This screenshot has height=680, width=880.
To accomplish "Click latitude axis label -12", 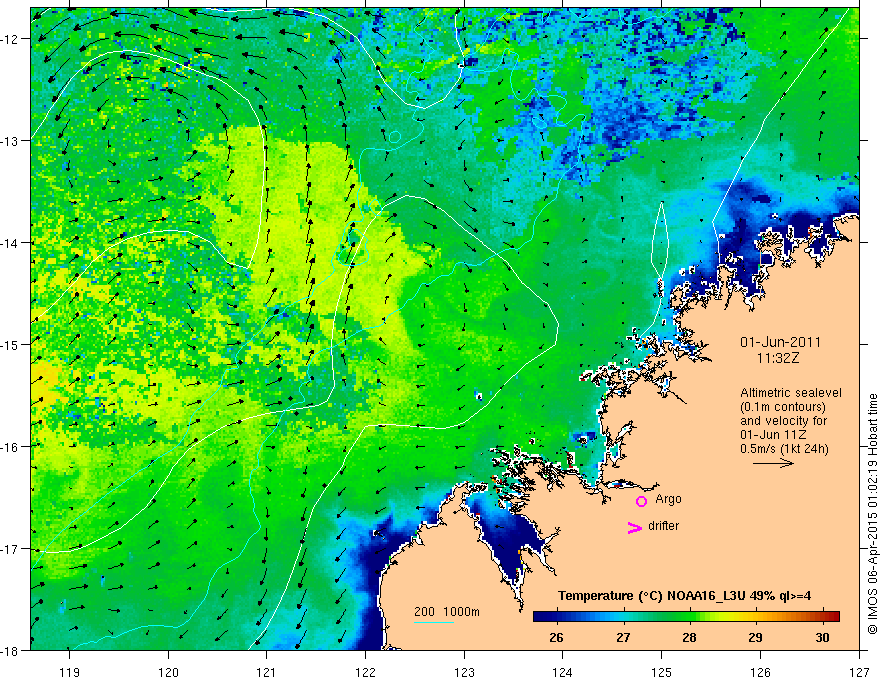I will pos(11,39).
